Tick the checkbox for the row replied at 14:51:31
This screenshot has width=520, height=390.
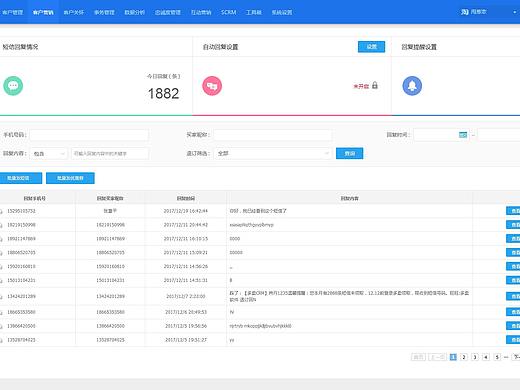coord(1,280)
